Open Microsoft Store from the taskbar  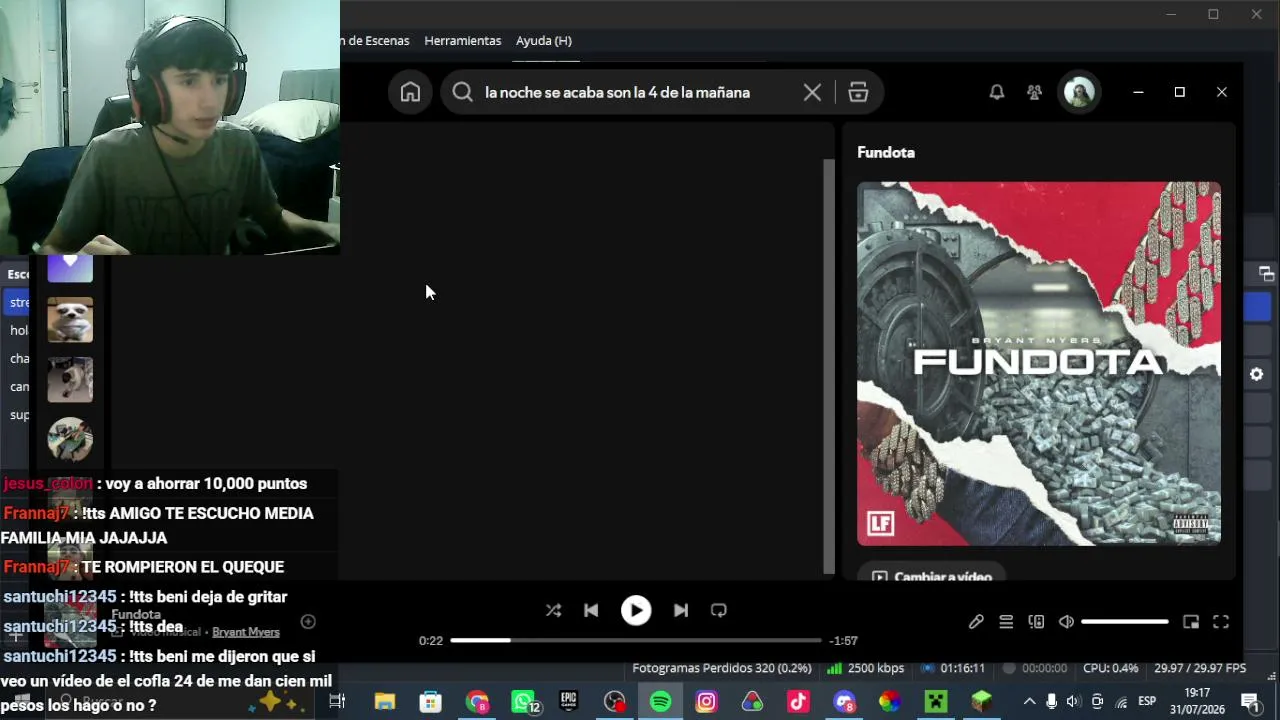click(430, 702)
